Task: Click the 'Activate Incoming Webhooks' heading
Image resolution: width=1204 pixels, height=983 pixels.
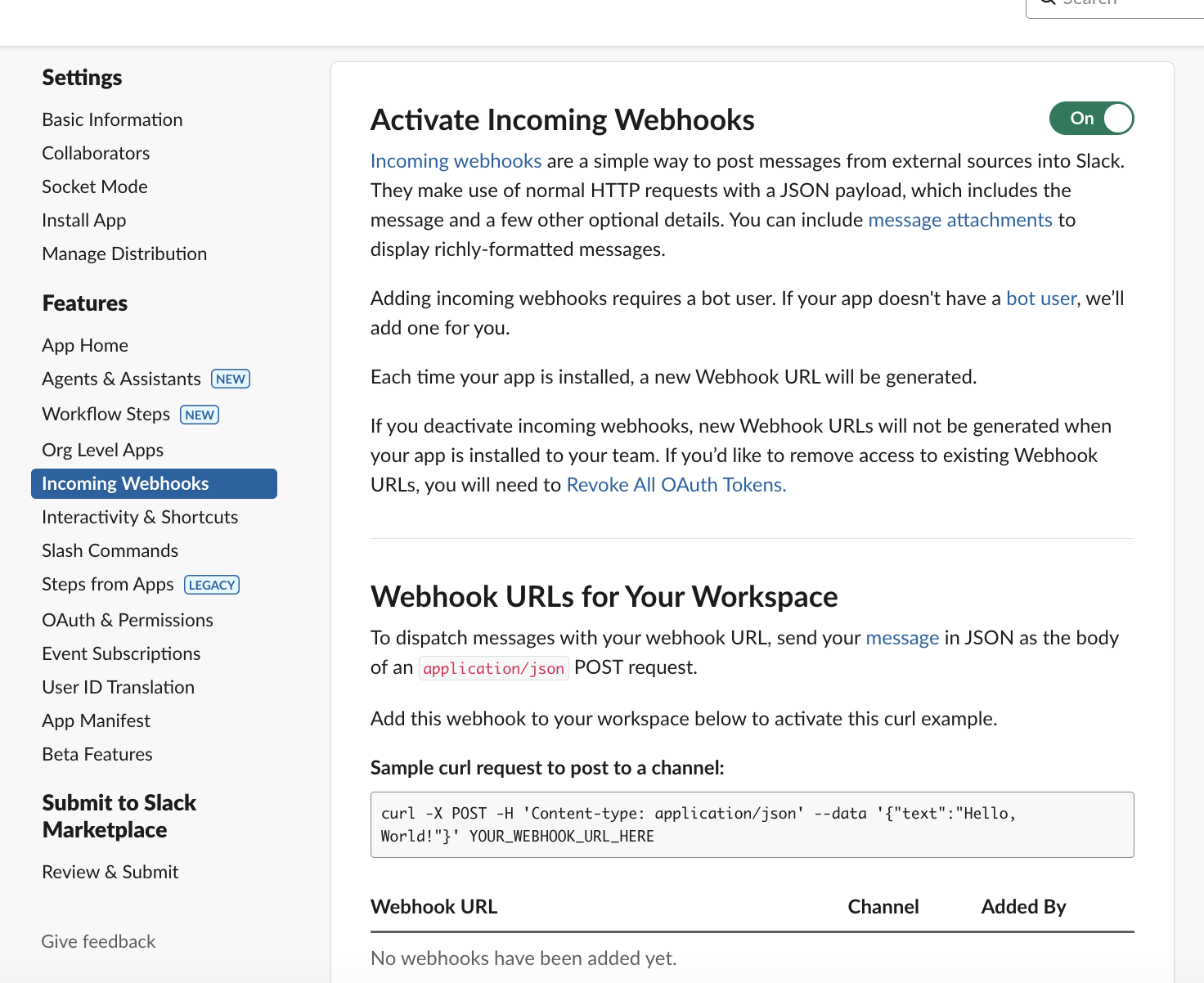Action: click(563, 120)
